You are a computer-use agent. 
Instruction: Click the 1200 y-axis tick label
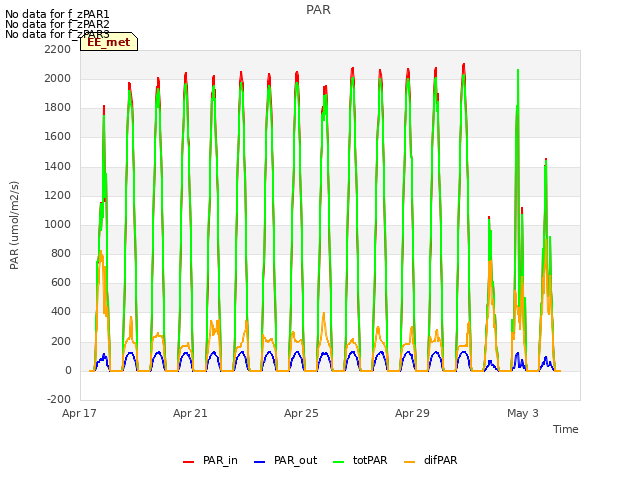click(x=58, y=196)
